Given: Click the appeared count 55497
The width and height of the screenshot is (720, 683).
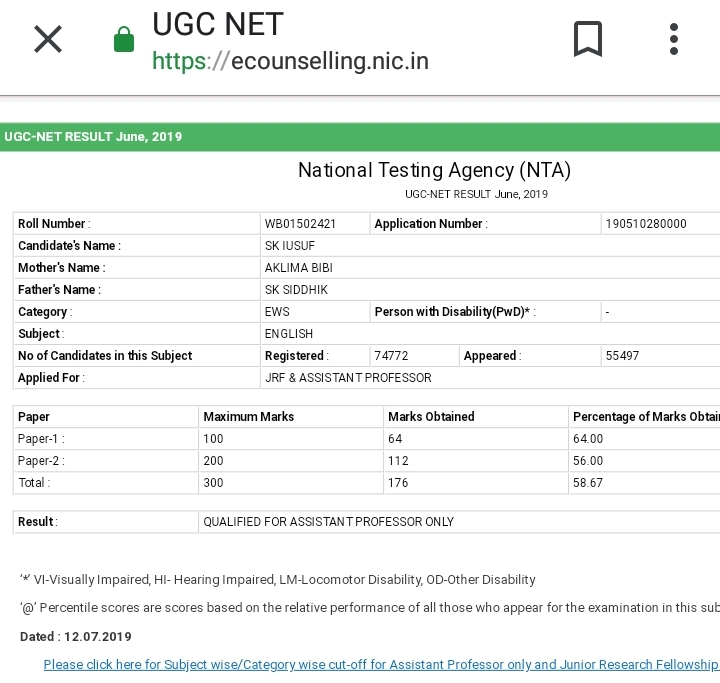Looking at the screenshot, I should click(622, 356).
